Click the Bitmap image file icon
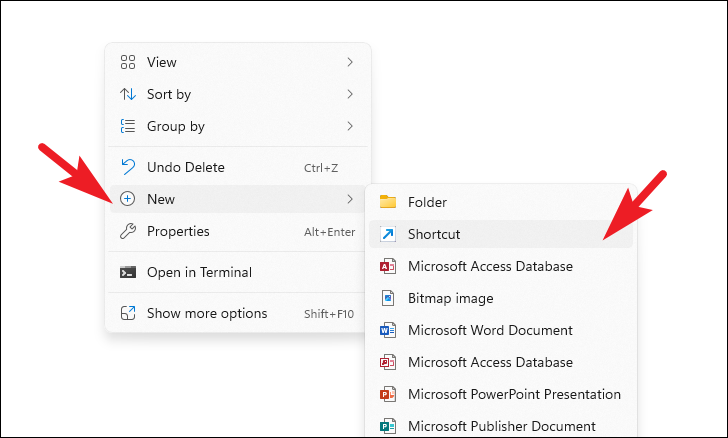This screenshot has width=728, height=438. (x=388, y=298)
